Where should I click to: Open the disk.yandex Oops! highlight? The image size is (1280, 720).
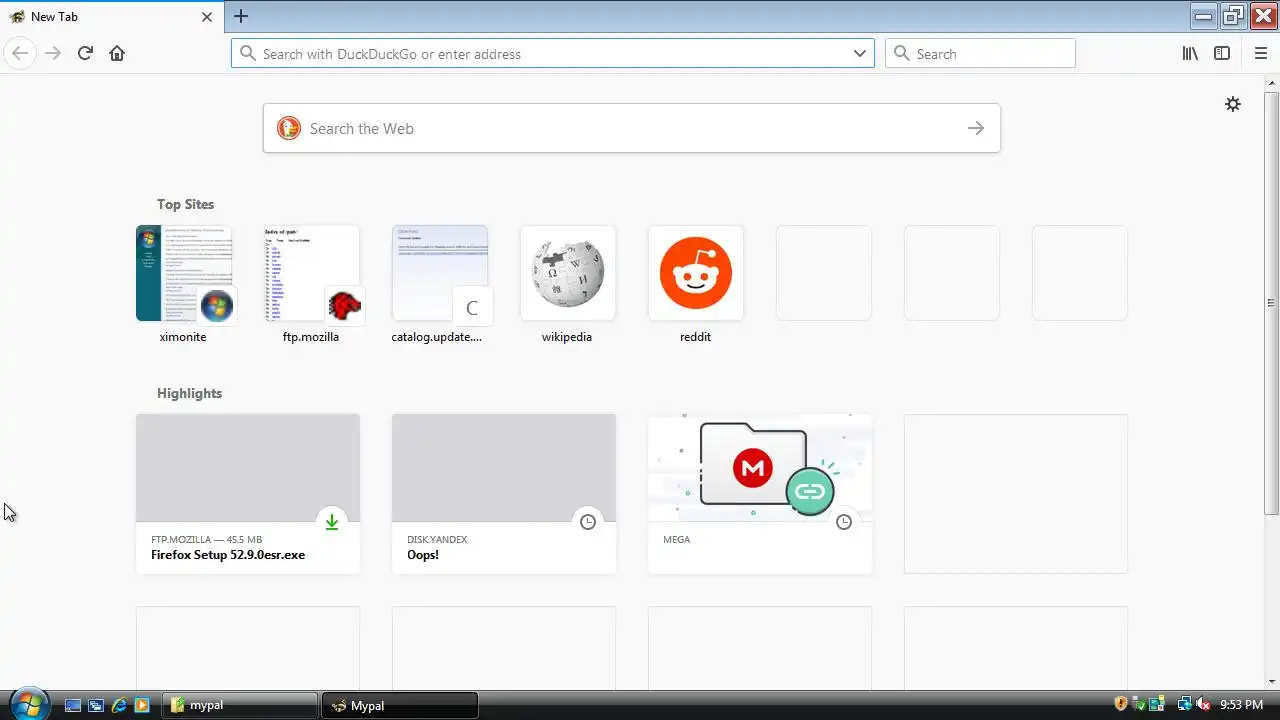pyautogui.click(x=504, y=494)
